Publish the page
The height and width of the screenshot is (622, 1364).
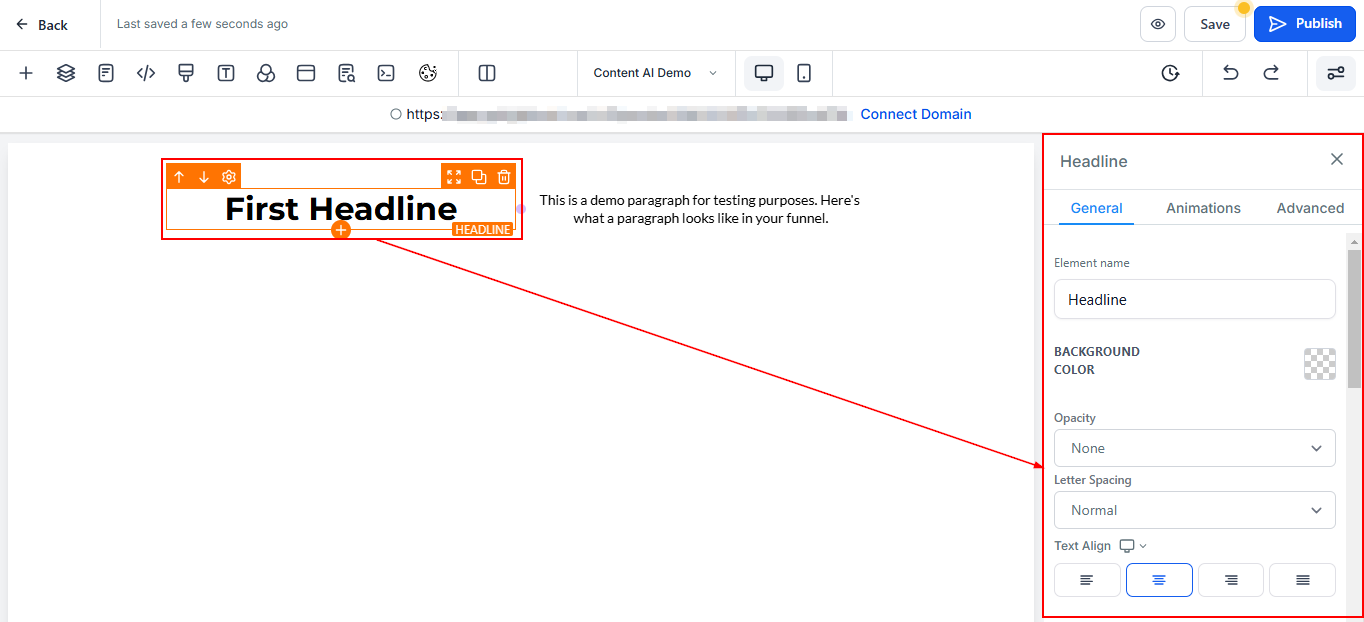point(1305,24)
